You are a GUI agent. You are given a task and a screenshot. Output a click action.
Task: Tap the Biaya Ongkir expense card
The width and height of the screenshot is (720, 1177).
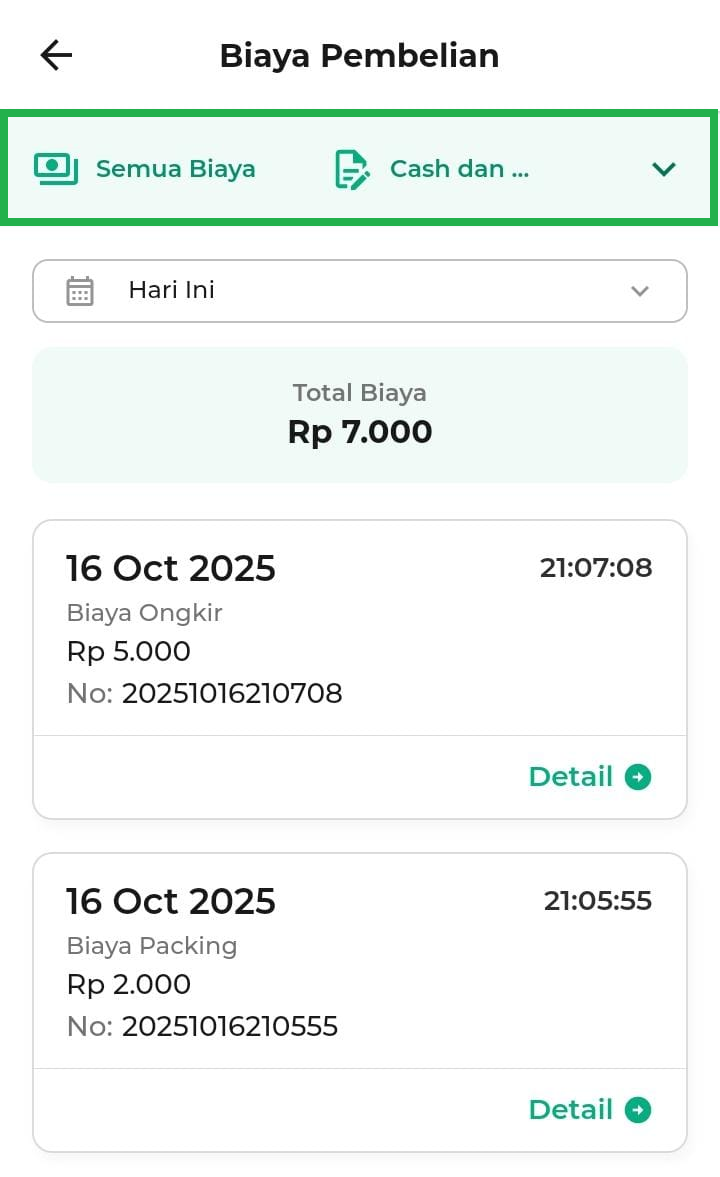(360, 630)
